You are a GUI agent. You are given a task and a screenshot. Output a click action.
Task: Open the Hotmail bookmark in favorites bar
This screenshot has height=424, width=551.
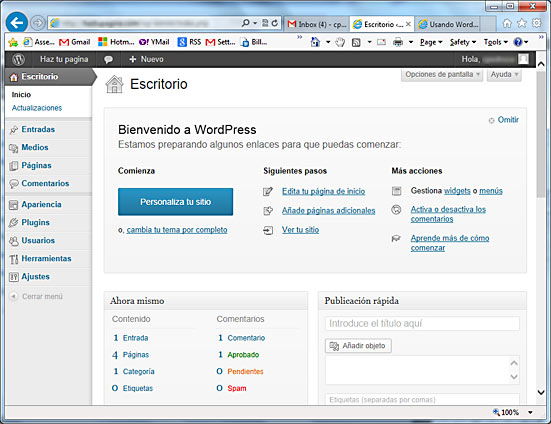[116, 42]
